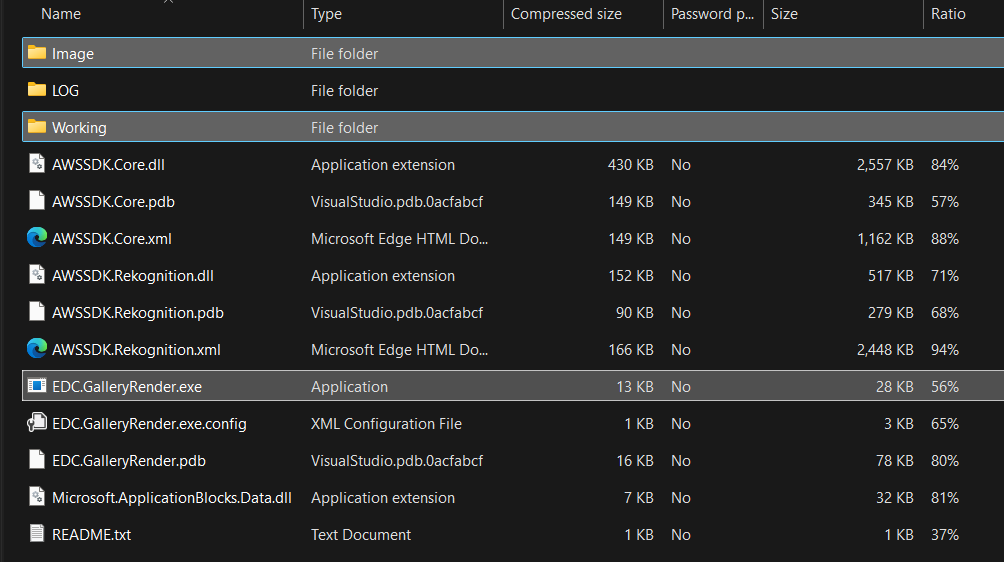This screenshot has height=562, width=1004.
Task: Click the 16 KB compressed size cell
Action: (635, 461)
